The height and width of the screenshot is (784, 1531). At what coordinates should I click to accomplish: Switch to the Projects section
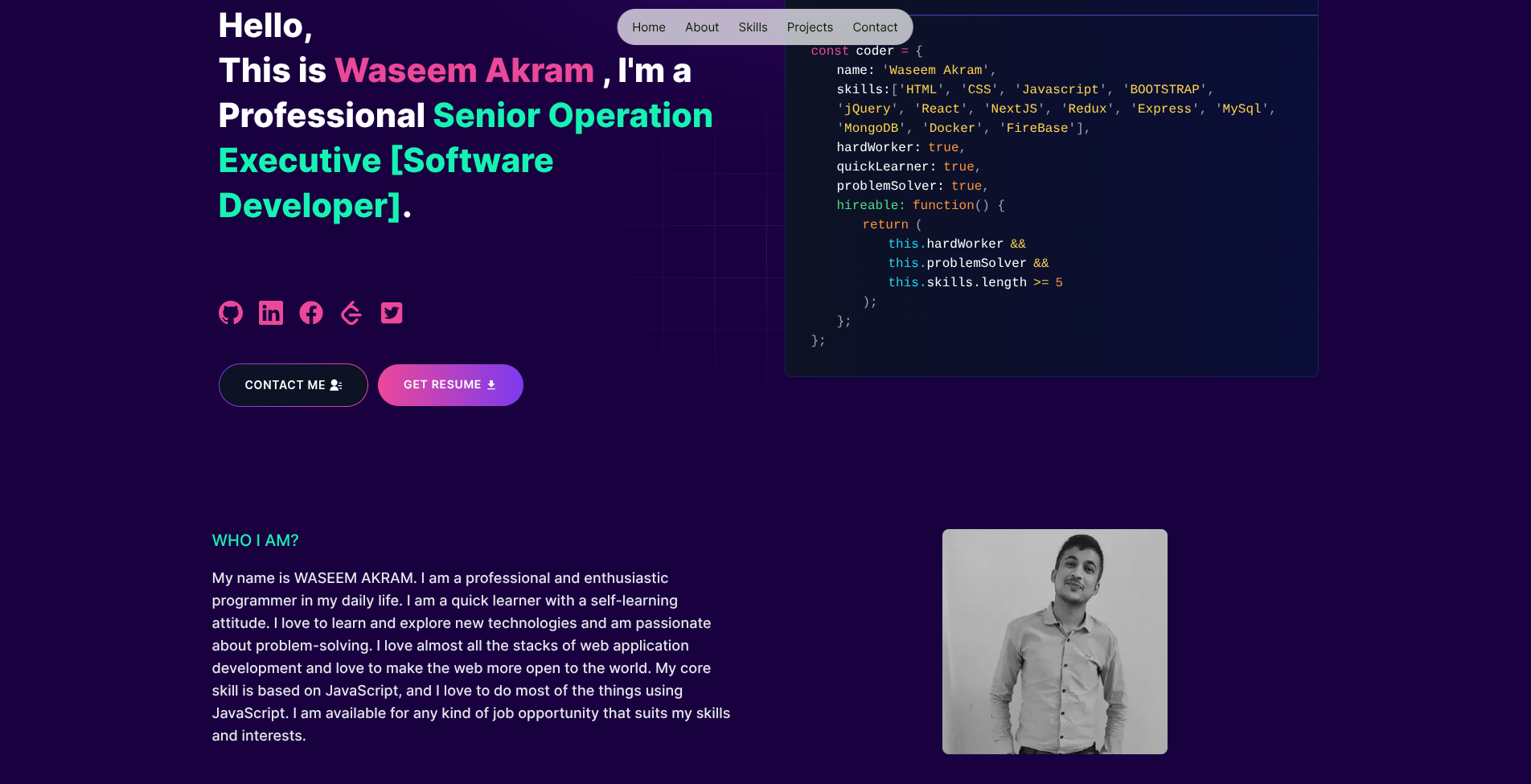pyautogui.click(x=810, y=27)
